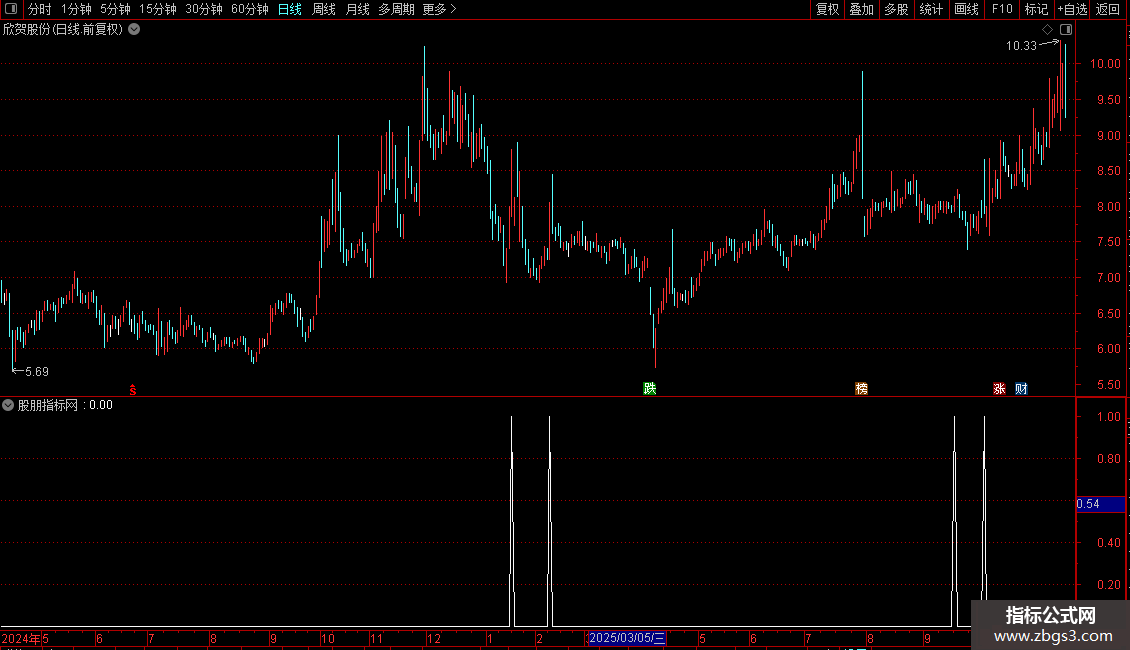Click the 标记 mark button

[x=1036, y=9]
